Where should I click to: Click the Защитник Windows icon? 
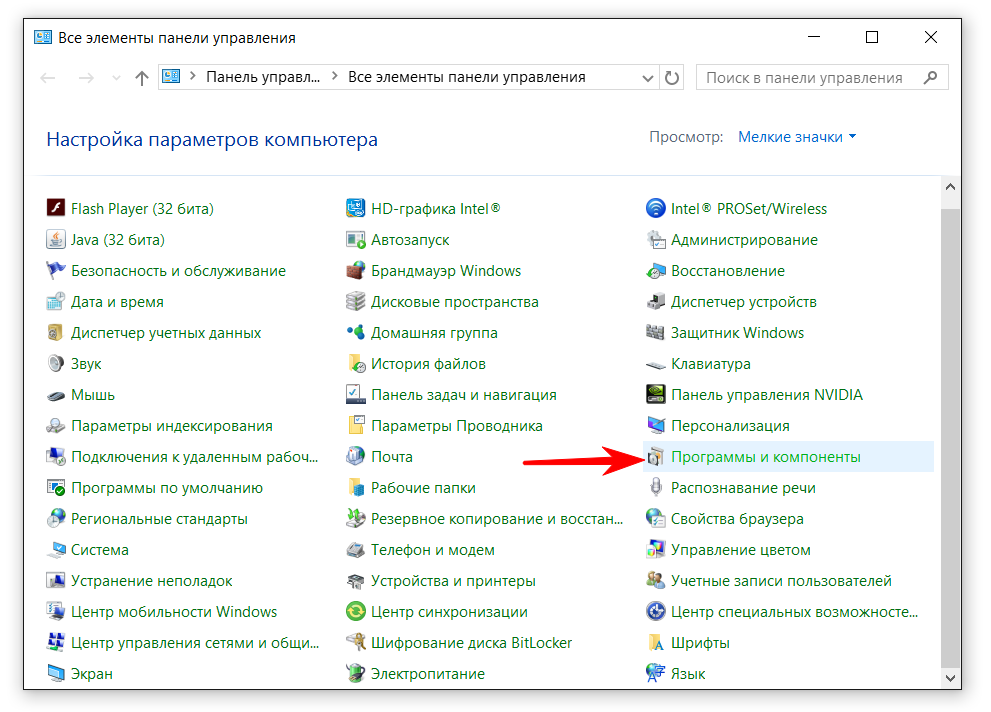tap(656, 333)
